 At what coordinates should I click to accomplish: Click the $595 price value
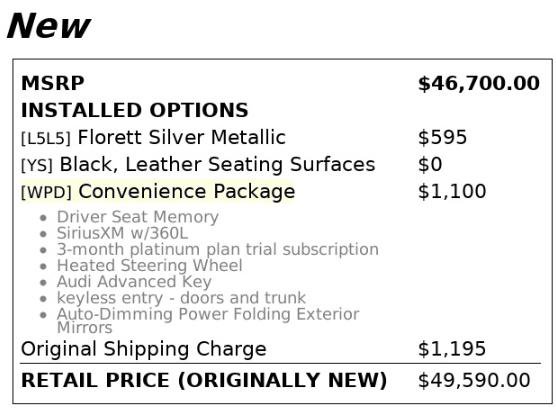pos(442,137)
